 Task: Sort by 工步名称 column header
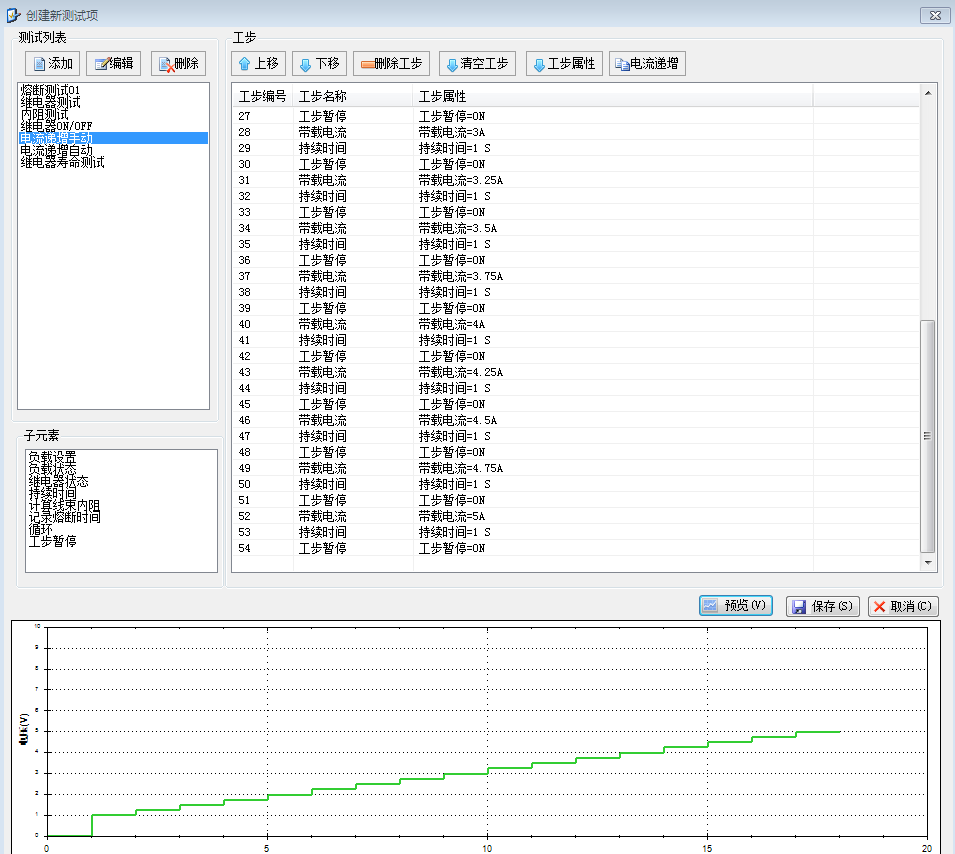[353, 96]
